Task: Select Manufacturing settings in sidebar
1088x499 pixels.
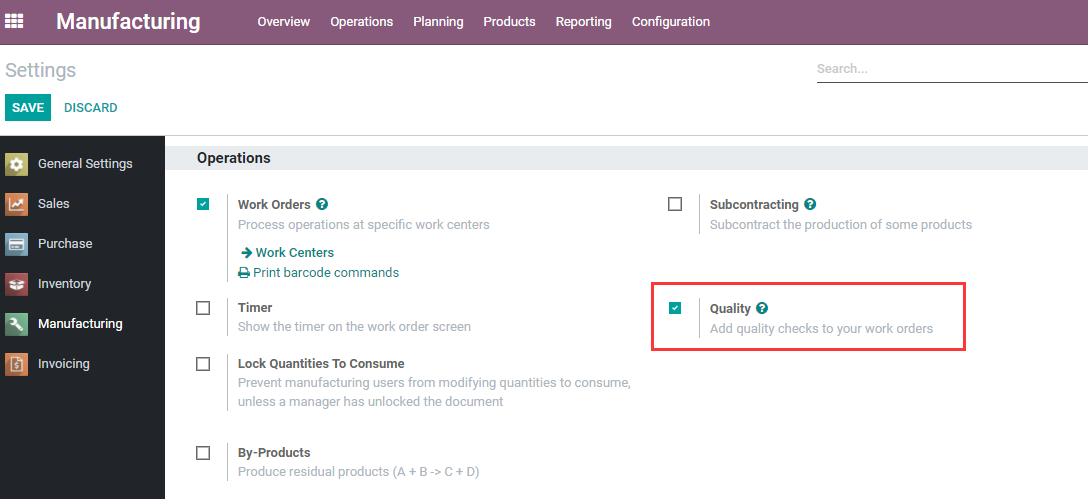Action: pos(80,323)
